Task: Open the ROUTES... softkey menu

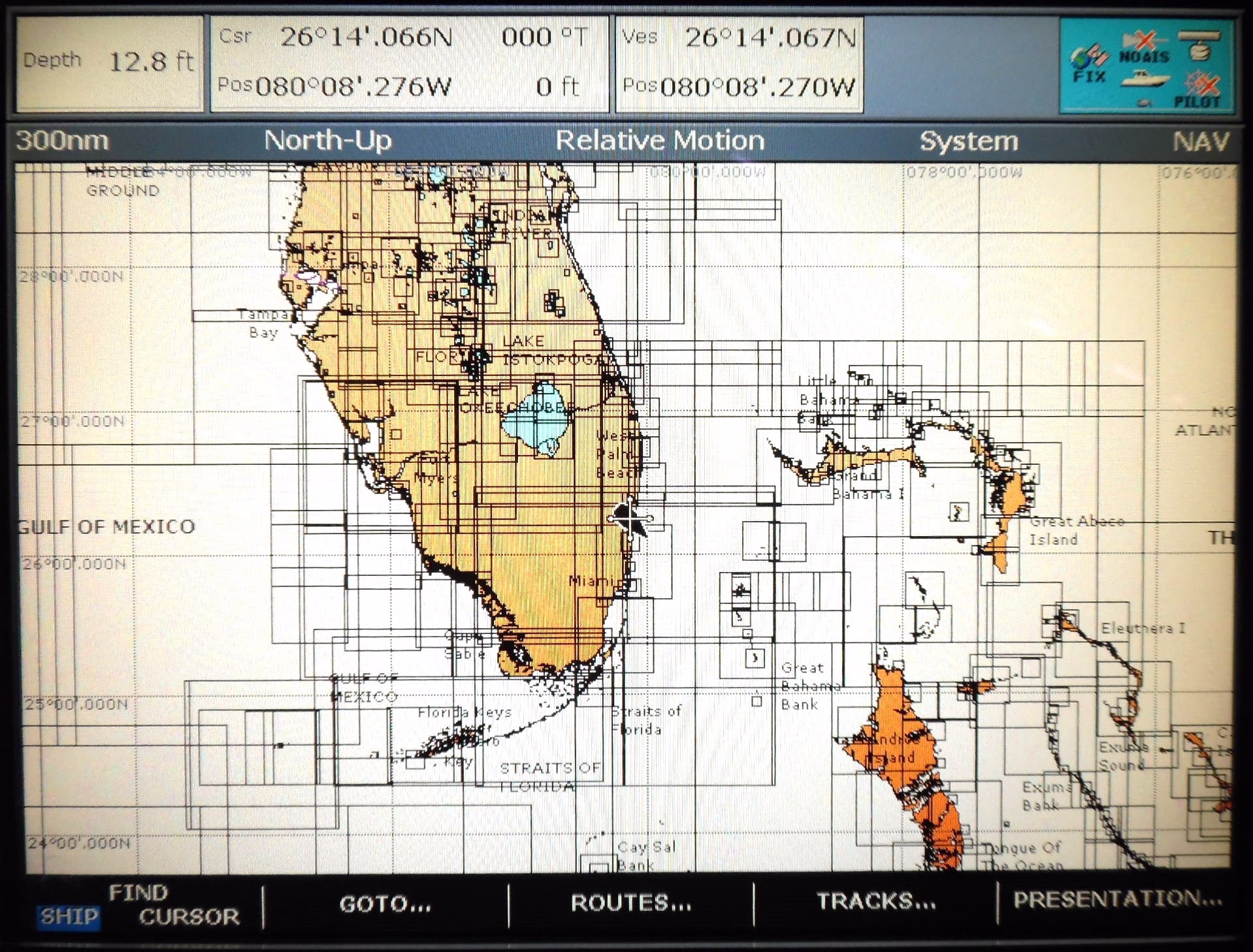Action: 630,903
